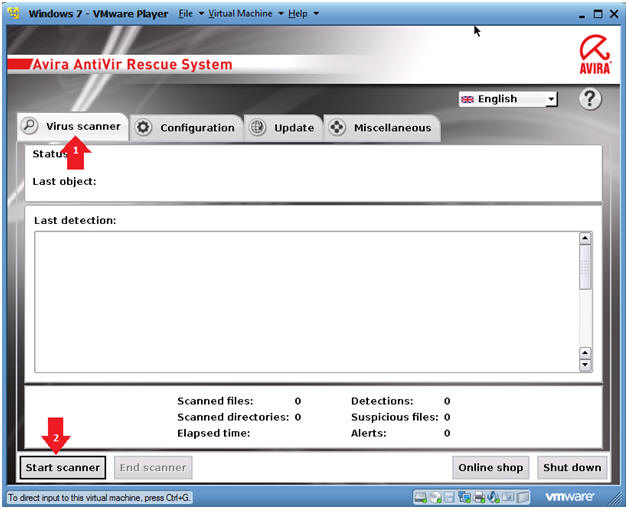
Task: Click the detection list scroll up arrow
Action: pos(585,239)
